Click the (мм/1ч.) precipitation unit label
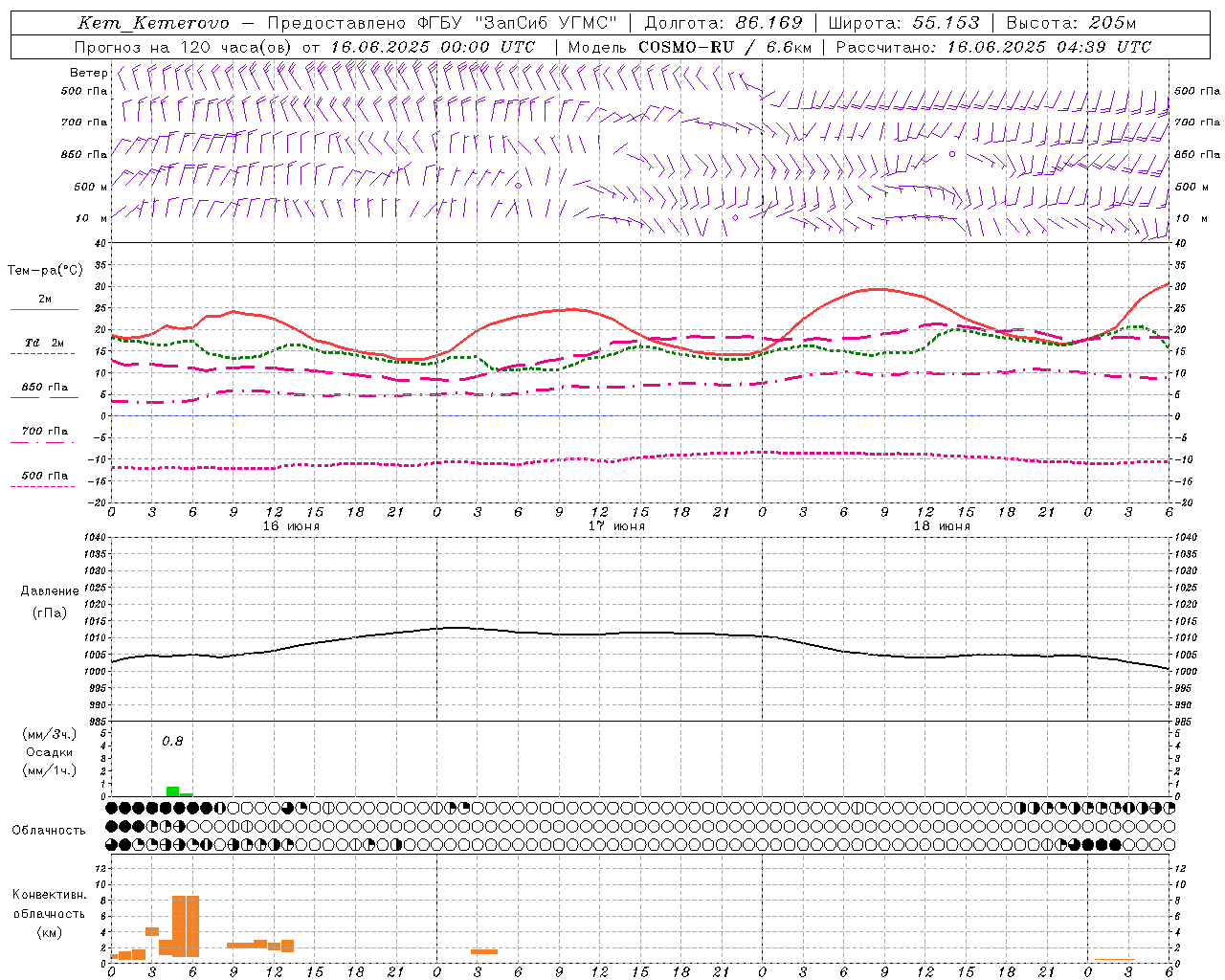Image resolution: width=1225 pixels, height=980 pixels. coord(50,770)
